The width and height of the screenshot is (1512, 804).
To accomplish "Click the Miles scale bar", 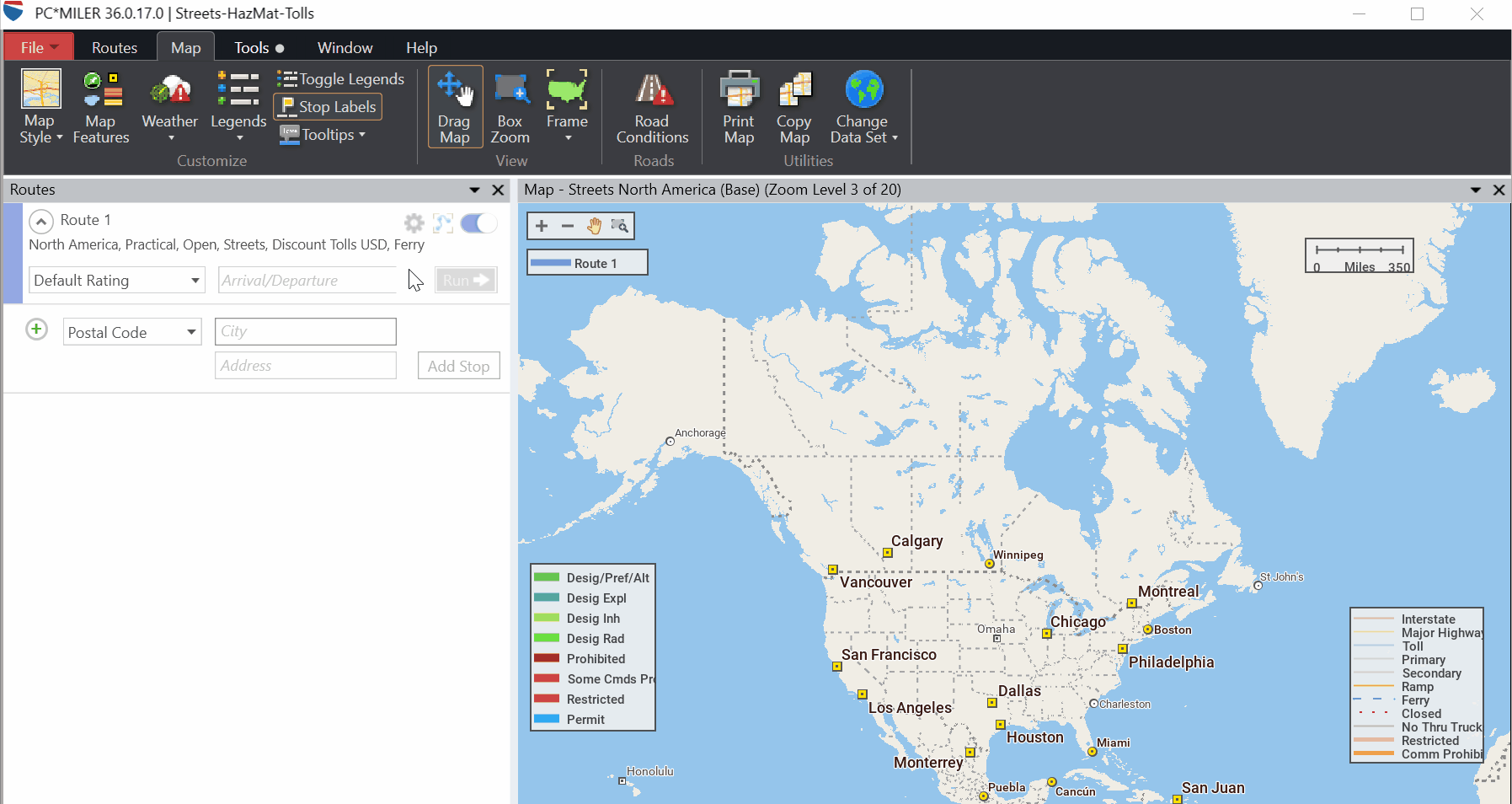I will (x=1360, y=256).
